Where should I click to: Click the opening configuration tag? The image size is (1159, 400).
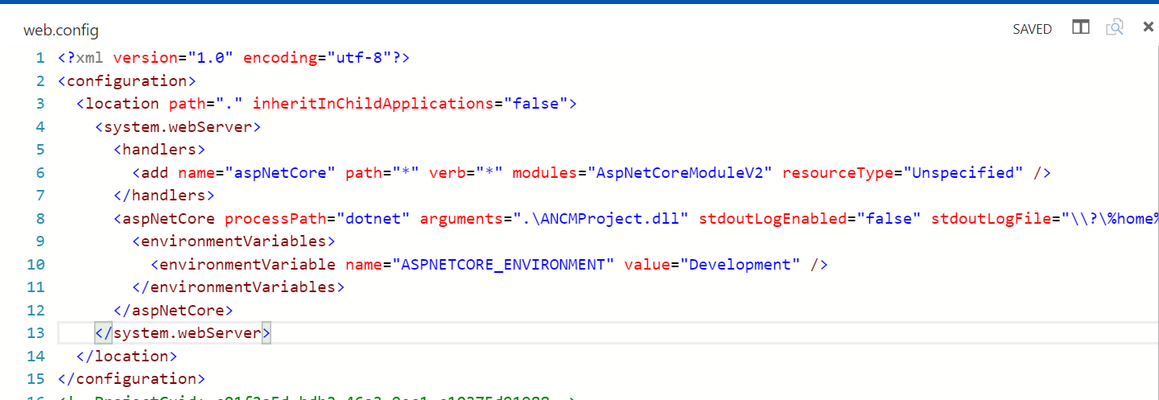click(126, 81)
